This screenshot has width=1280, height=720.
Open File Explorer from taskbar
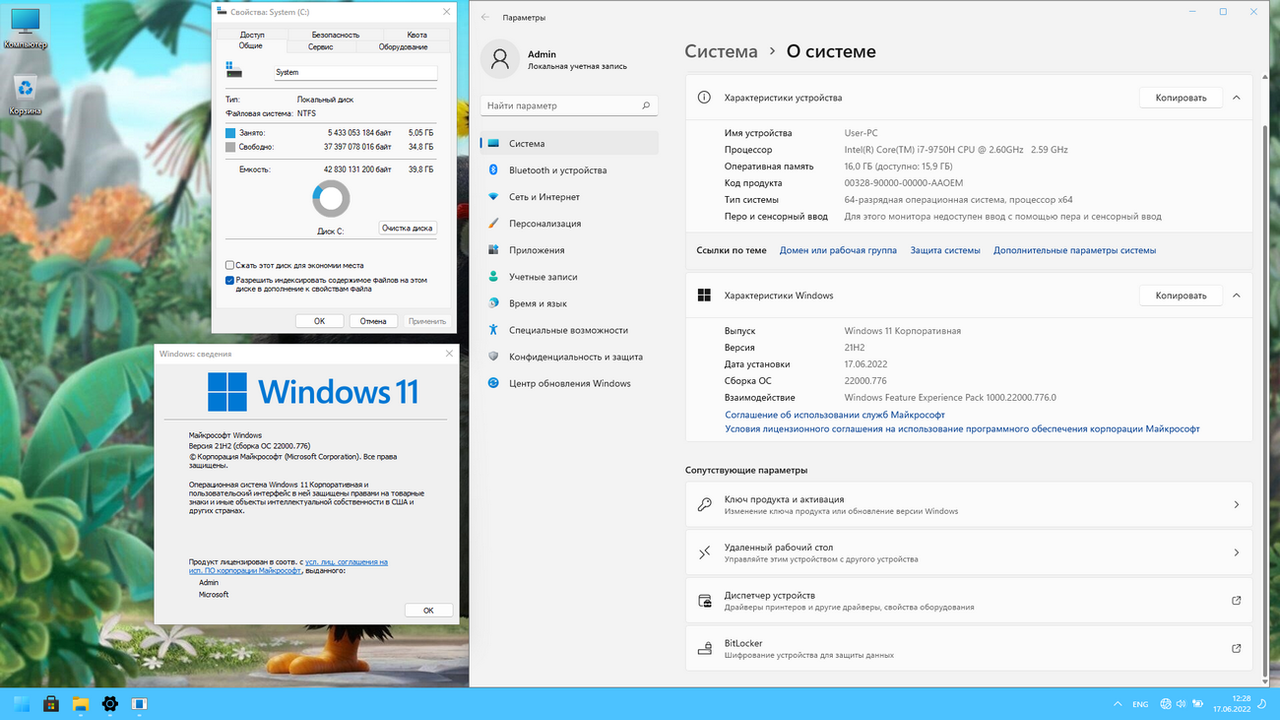80,704
